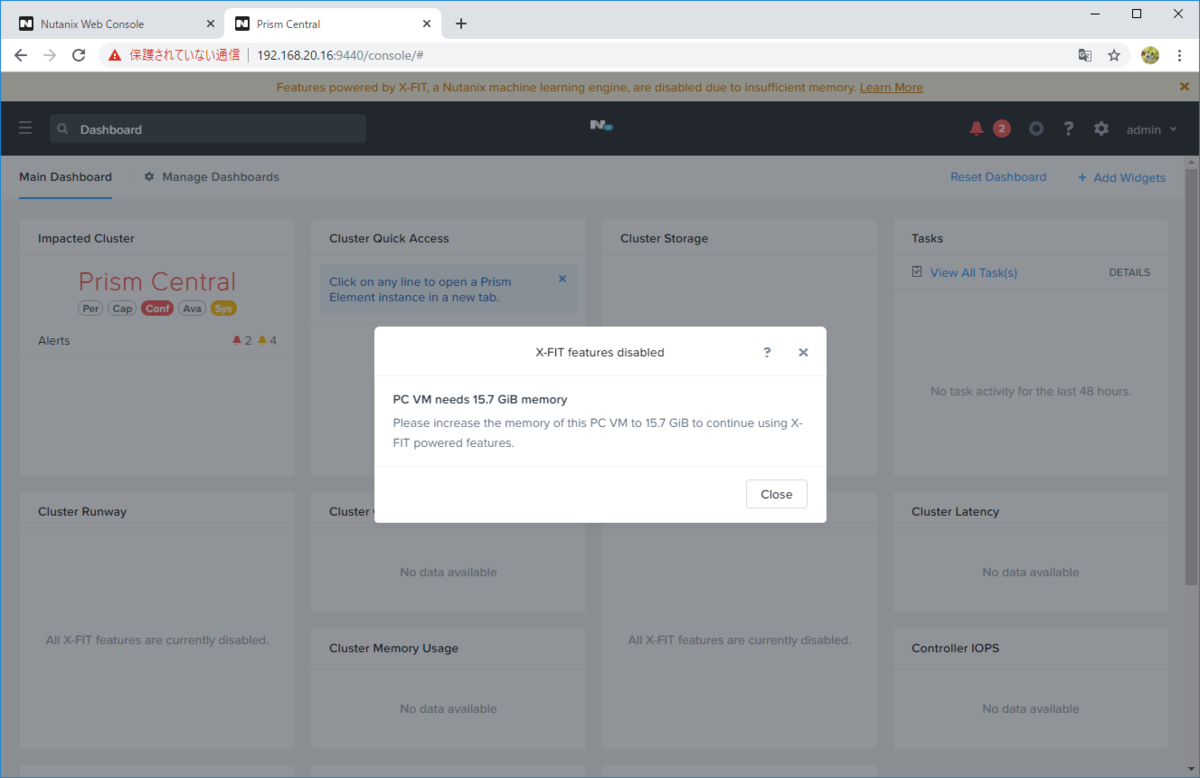The width and height of the screenshot is (1200, 778).
Task: Click Add Widgets link
Action: [x=1121, y=178]
